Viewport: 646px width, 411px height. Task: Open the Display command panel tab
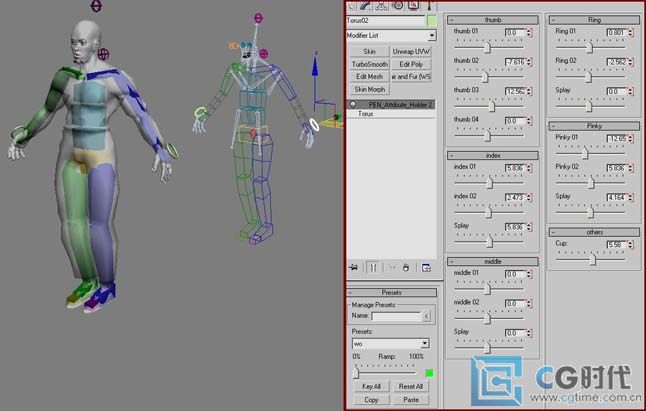coord(413,5)
